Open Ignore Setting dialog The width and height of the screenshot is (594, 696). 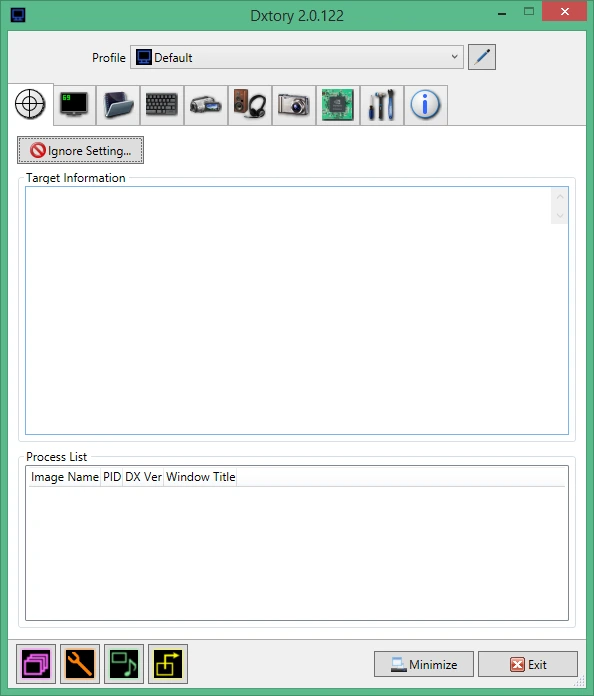80,150
